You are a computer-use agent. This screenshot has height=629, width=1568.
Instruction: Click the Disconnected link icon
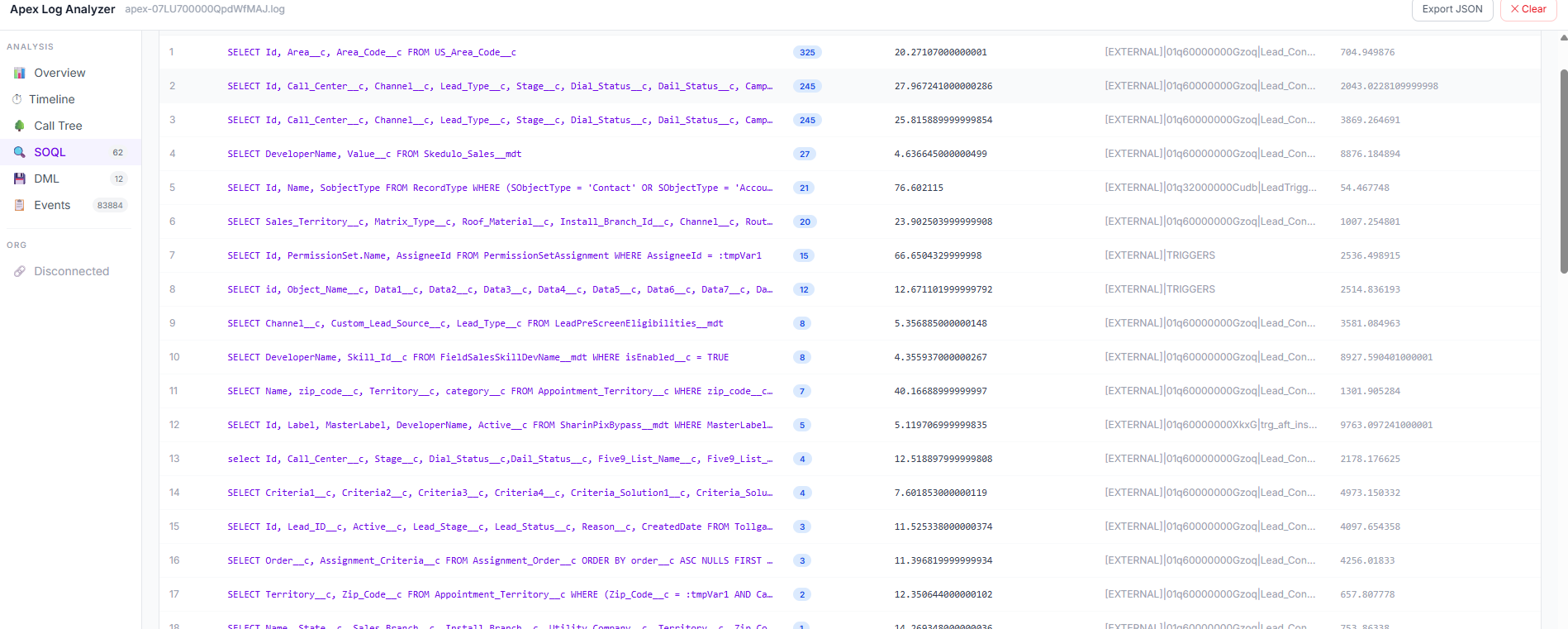[x=19, y=271]
